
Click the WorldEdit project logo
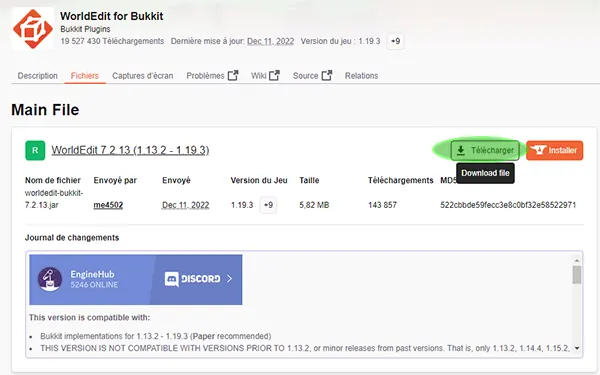[x=33, y=29]
